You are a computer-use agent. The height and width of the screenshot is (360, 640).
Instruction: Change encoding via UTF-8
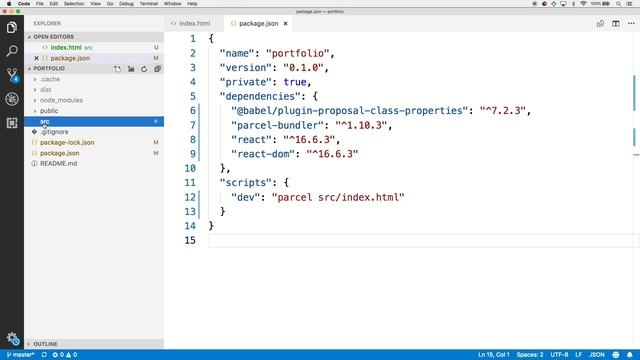click(x=559, y=355)
